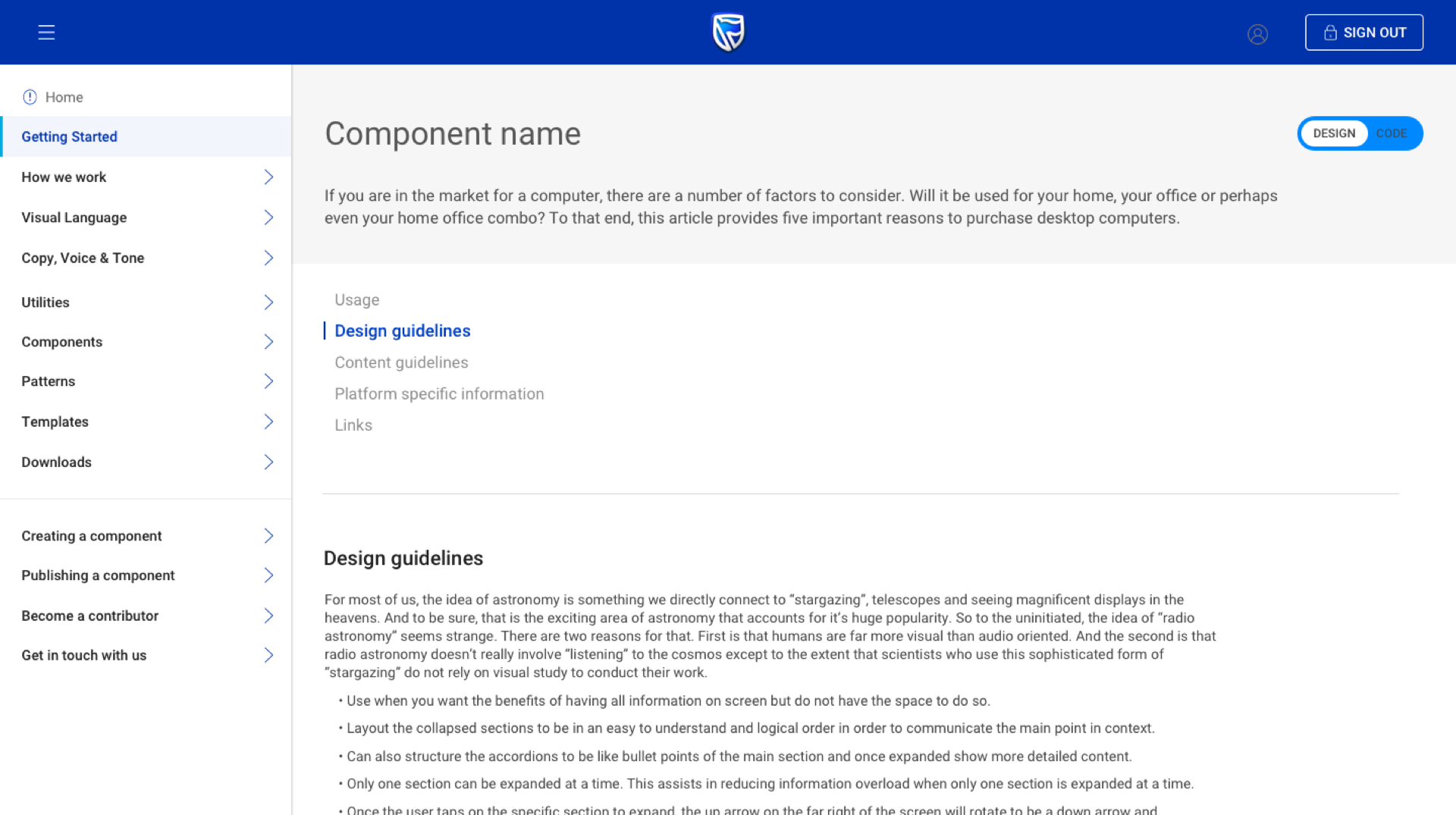The height and width of the screenshot is (815, 1456).
Task: Click the arrow next to Get in touch with us
Action: (268, 655)
